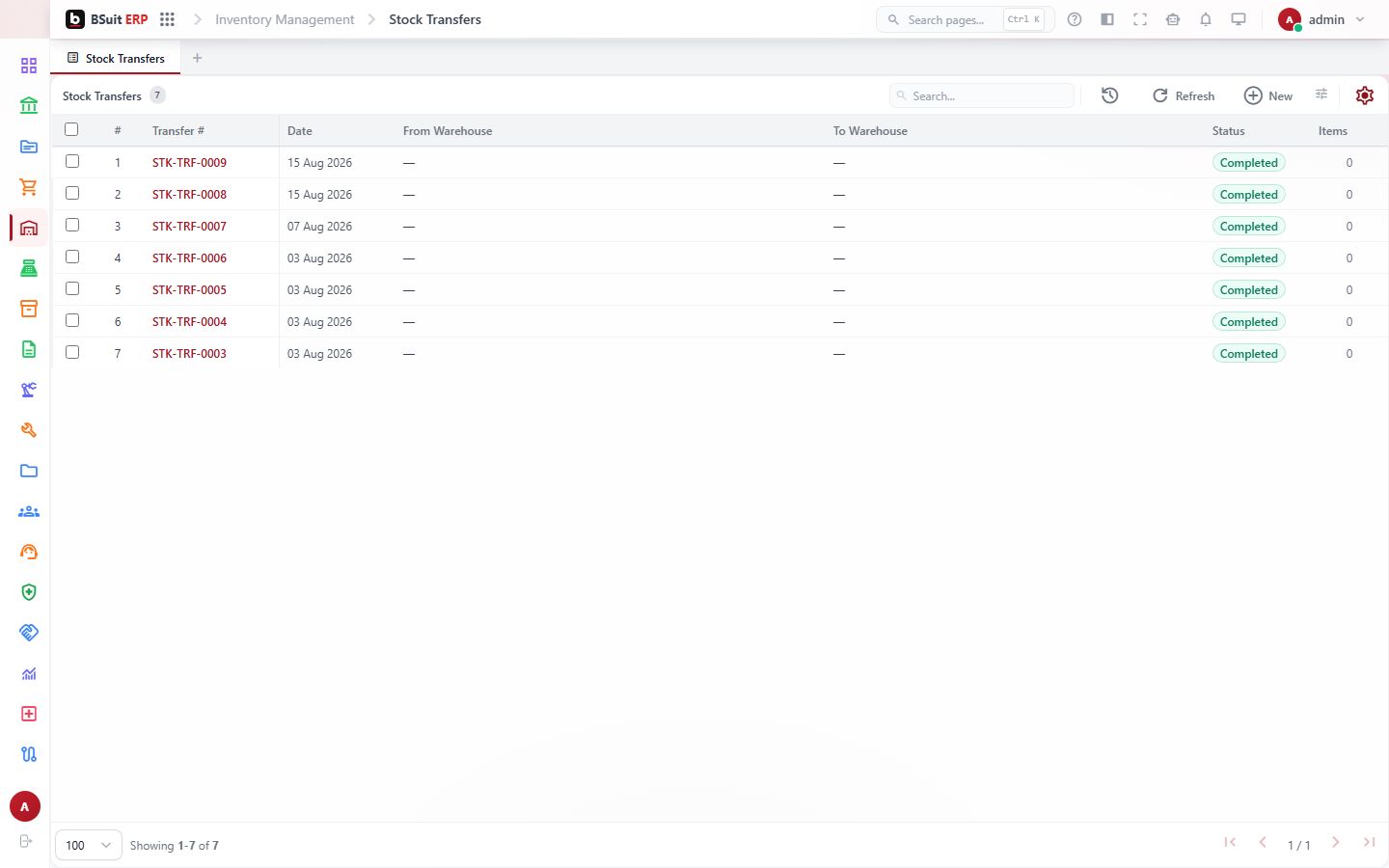Image resolution: width=1389 pixels, height=868 pixels.
Task: Expand the admin user dropdown
Action: click(x=1322, y=19)
